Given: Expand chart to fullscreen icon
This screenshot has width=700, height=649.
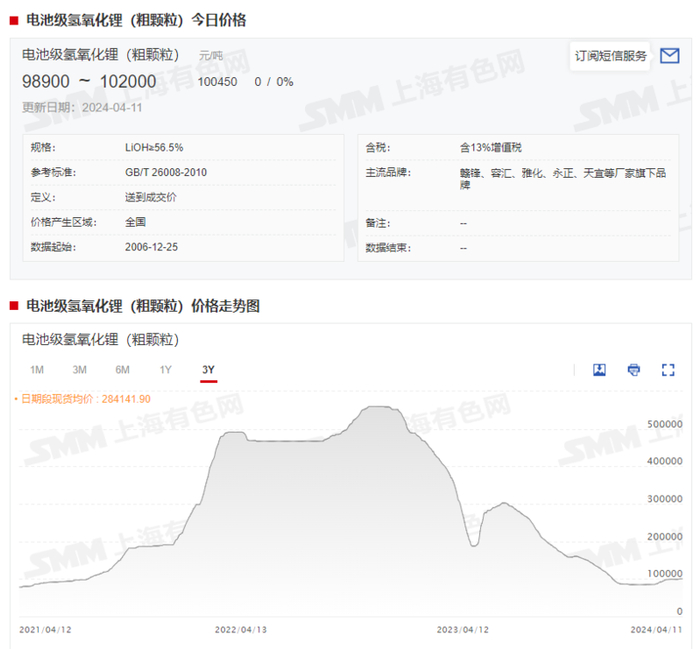Looking at the screenshot, I should (668, 370).
